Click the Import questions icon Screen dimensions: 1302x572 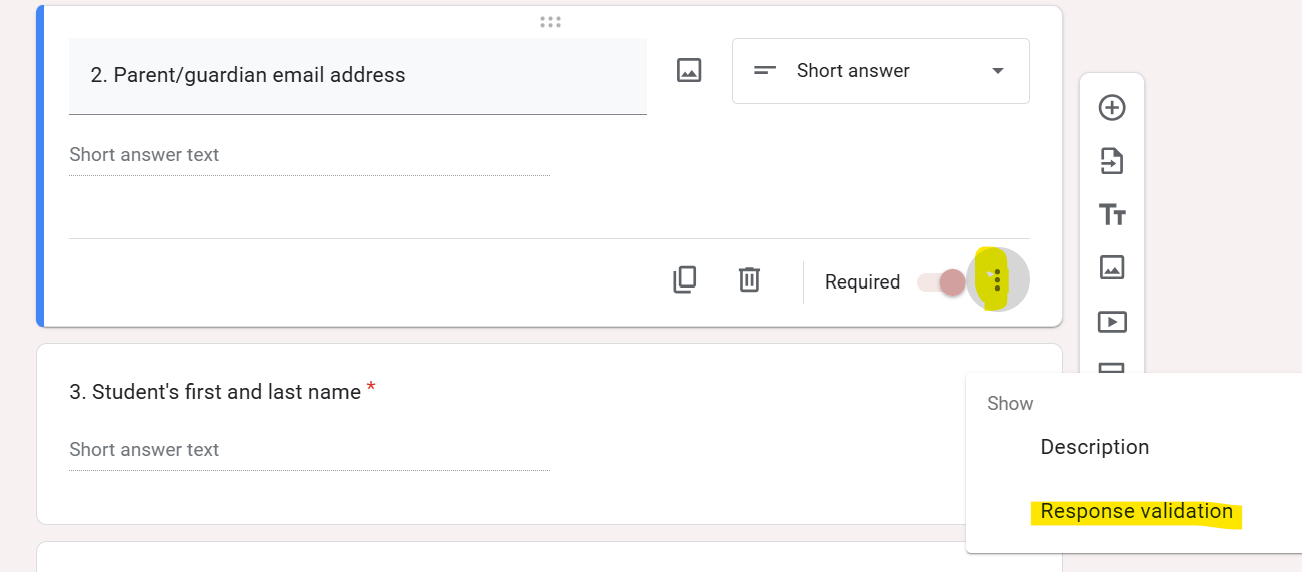[1112, 161]
